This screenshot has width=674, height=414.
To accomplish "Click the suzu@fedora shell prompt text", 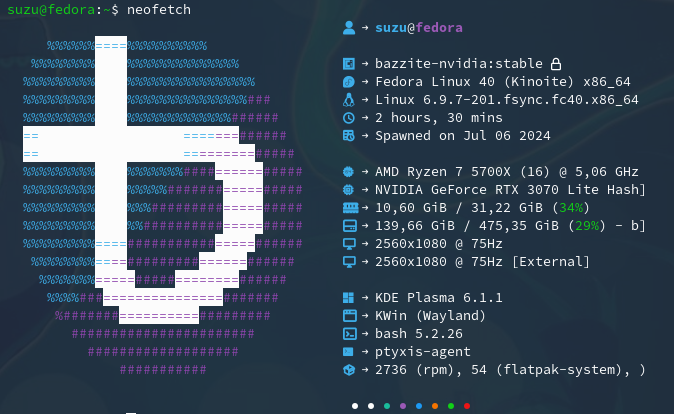I will [x=63, y=9].
